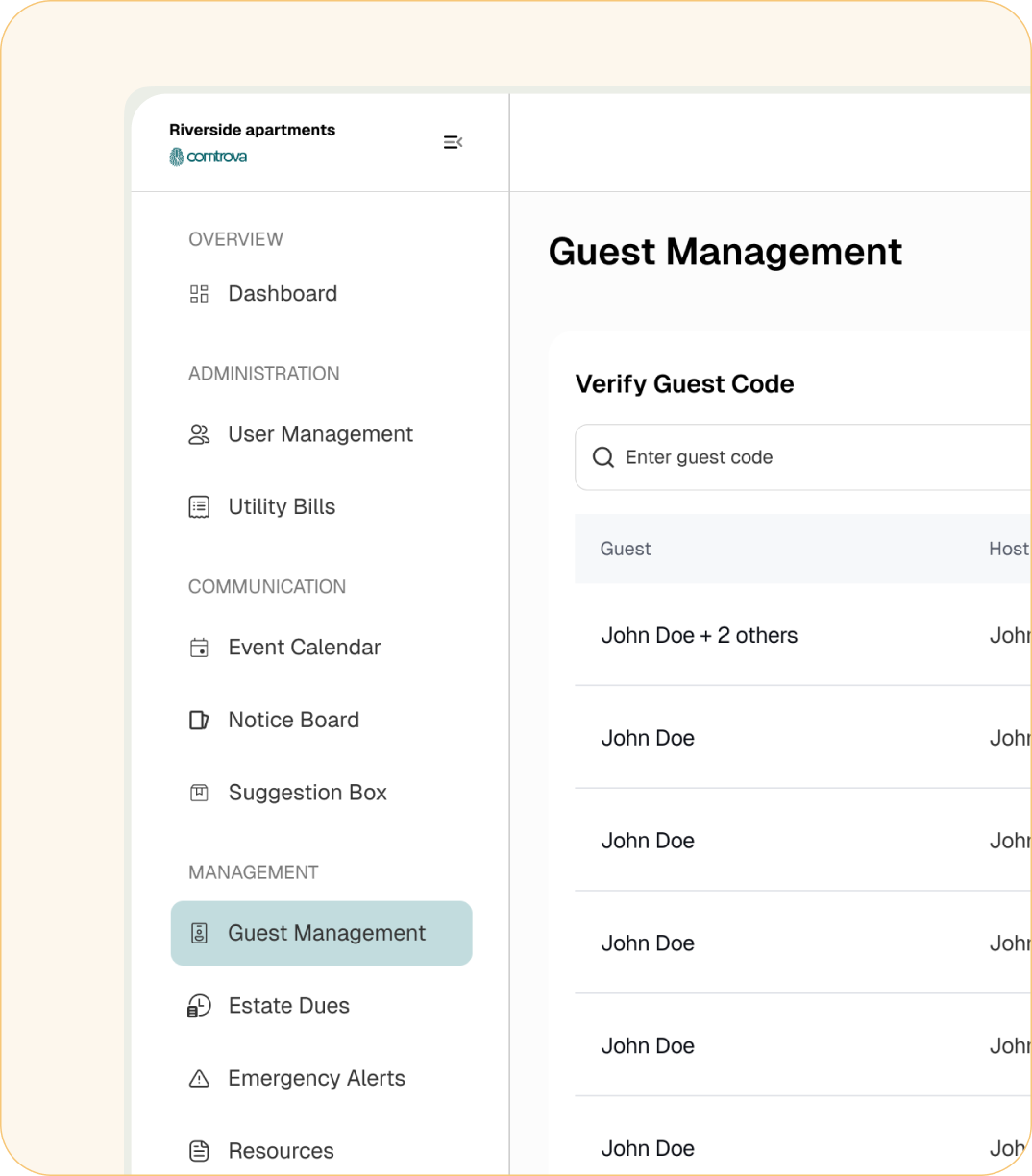Click the Guest column header
The height and width of the screenshot is (1176, 1032).
pos(626,549)
